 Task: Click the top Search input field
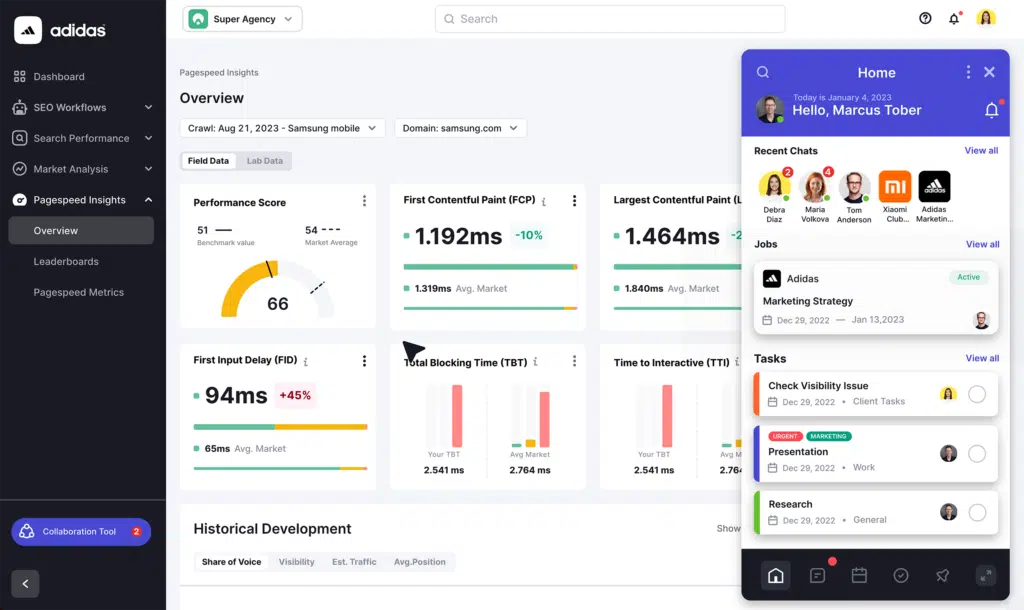tap(609, 19)
